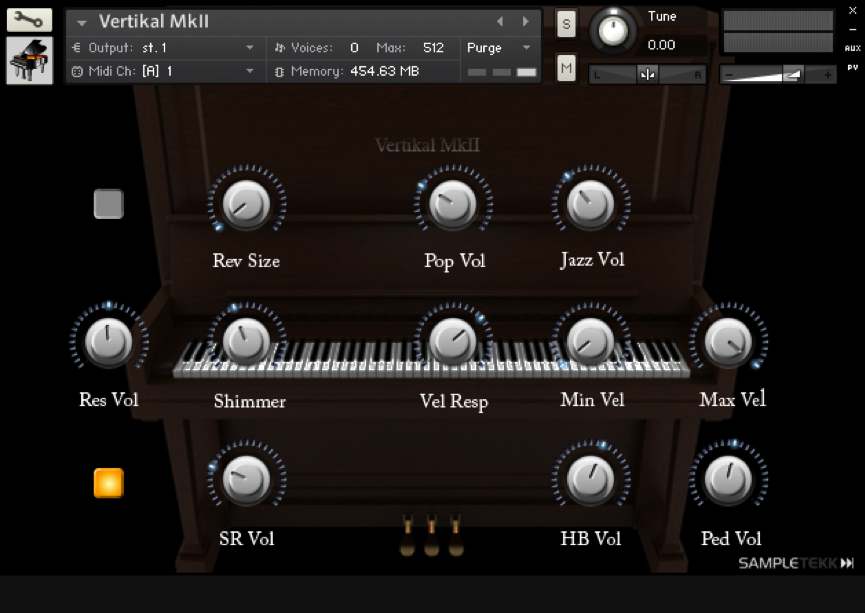Image resolution: width=865 pixels, height=613 pixels.
Task: Click the Ped Vol label text
Action: pos(731,539)
